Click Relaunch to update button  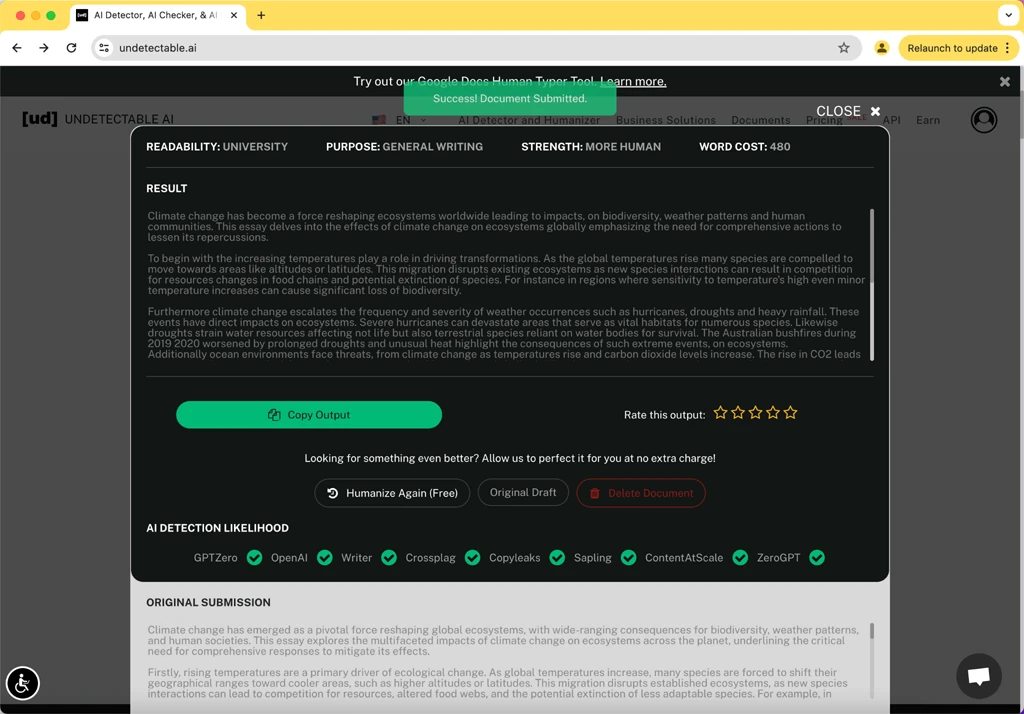click(952, 48)
